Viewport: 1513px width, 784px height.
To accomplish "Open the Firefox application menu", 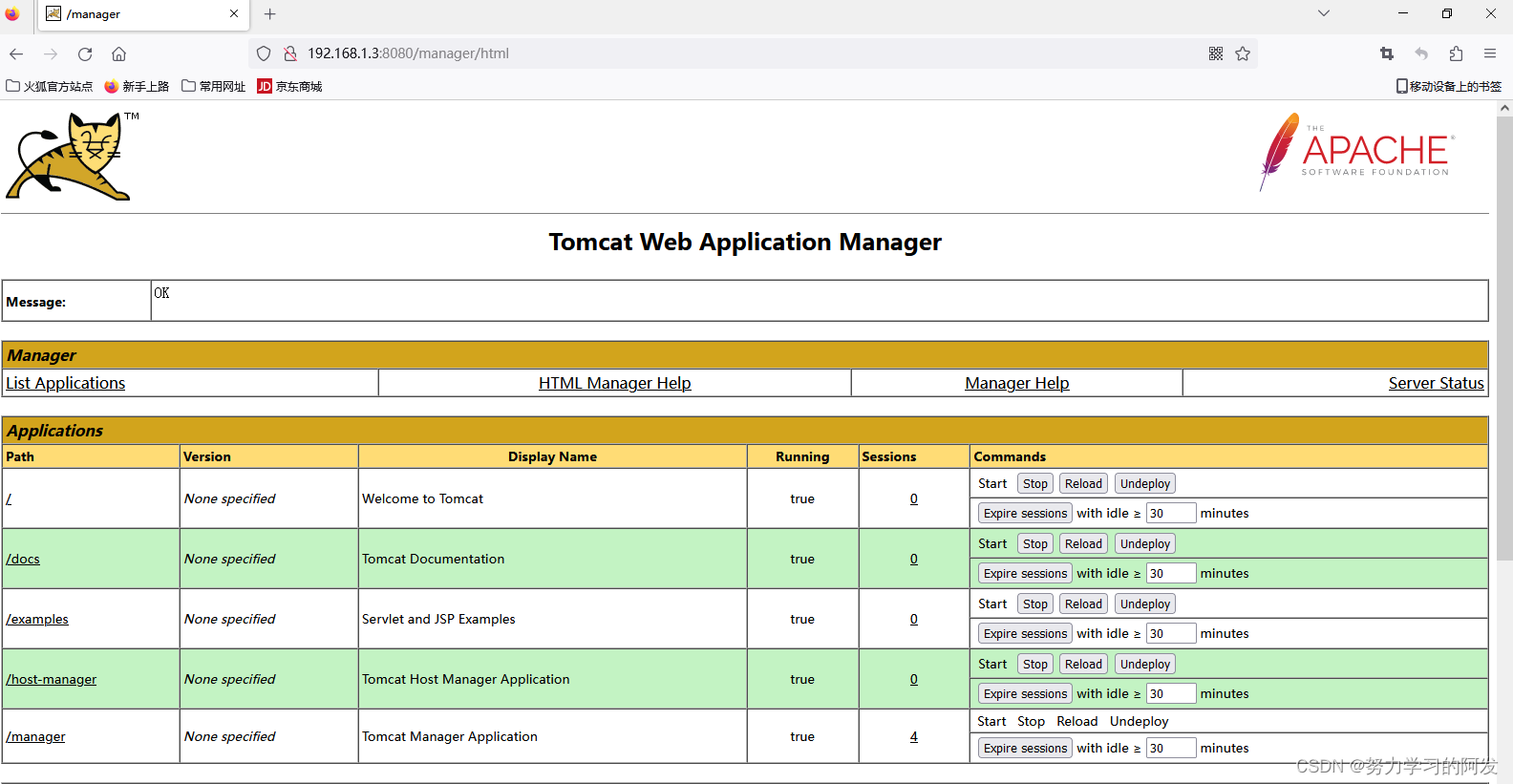I will (1490, 53).
